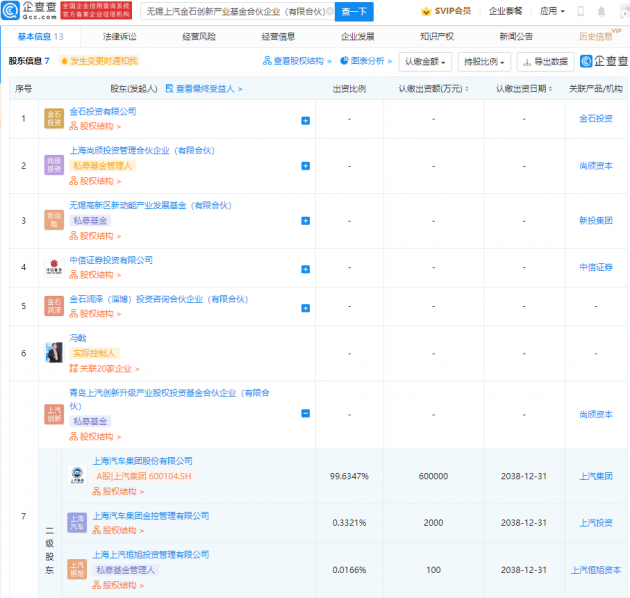This screenshot has width=630, height=598.
Task: View 股权结构 for 中信证券投资有限公司
Action: pyautogui.click(x=95, y=275)
